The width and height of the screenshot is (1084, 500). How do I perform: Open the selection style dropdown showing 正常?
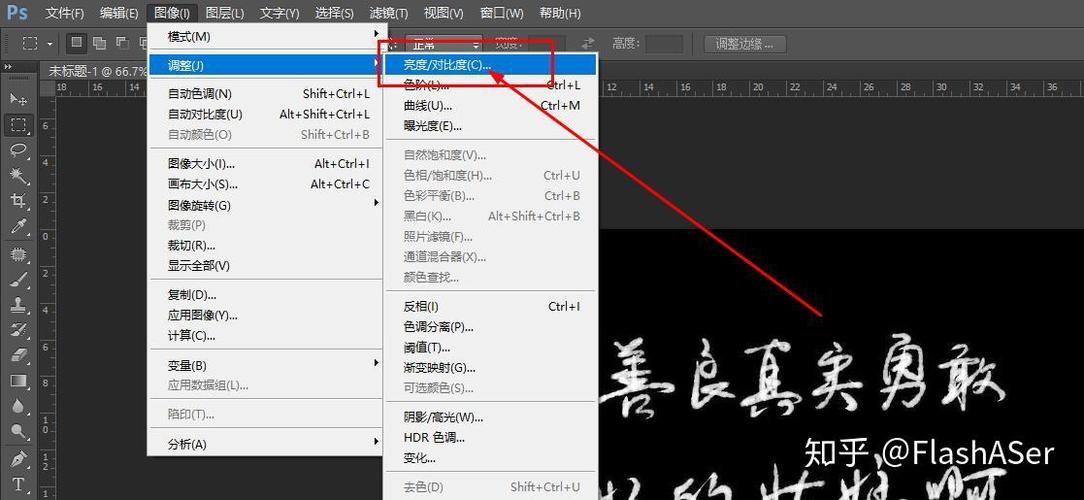pyautogui.click(x=444, y=44)
